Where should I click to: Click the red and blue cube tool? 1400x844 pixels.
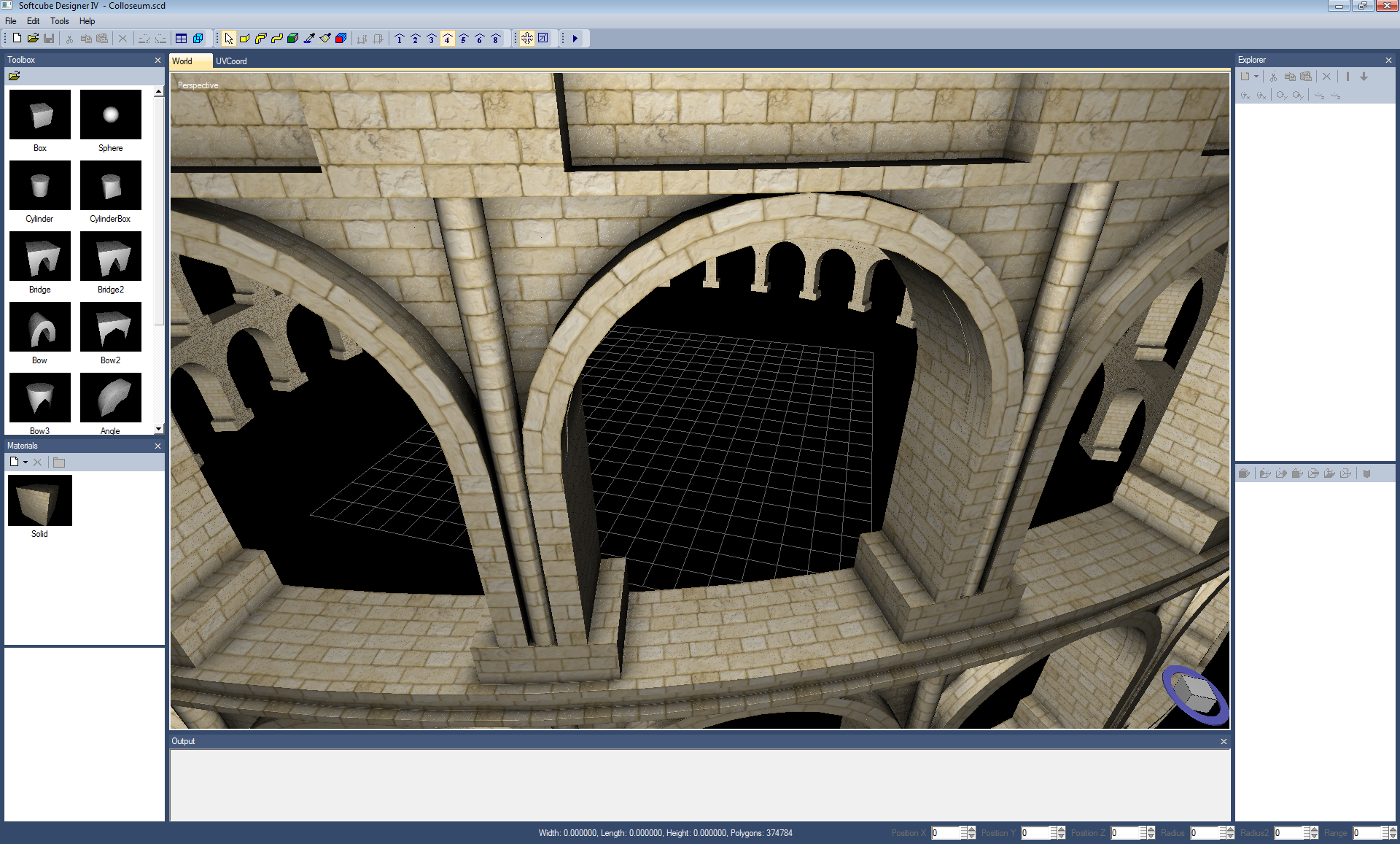pos(341,39)
